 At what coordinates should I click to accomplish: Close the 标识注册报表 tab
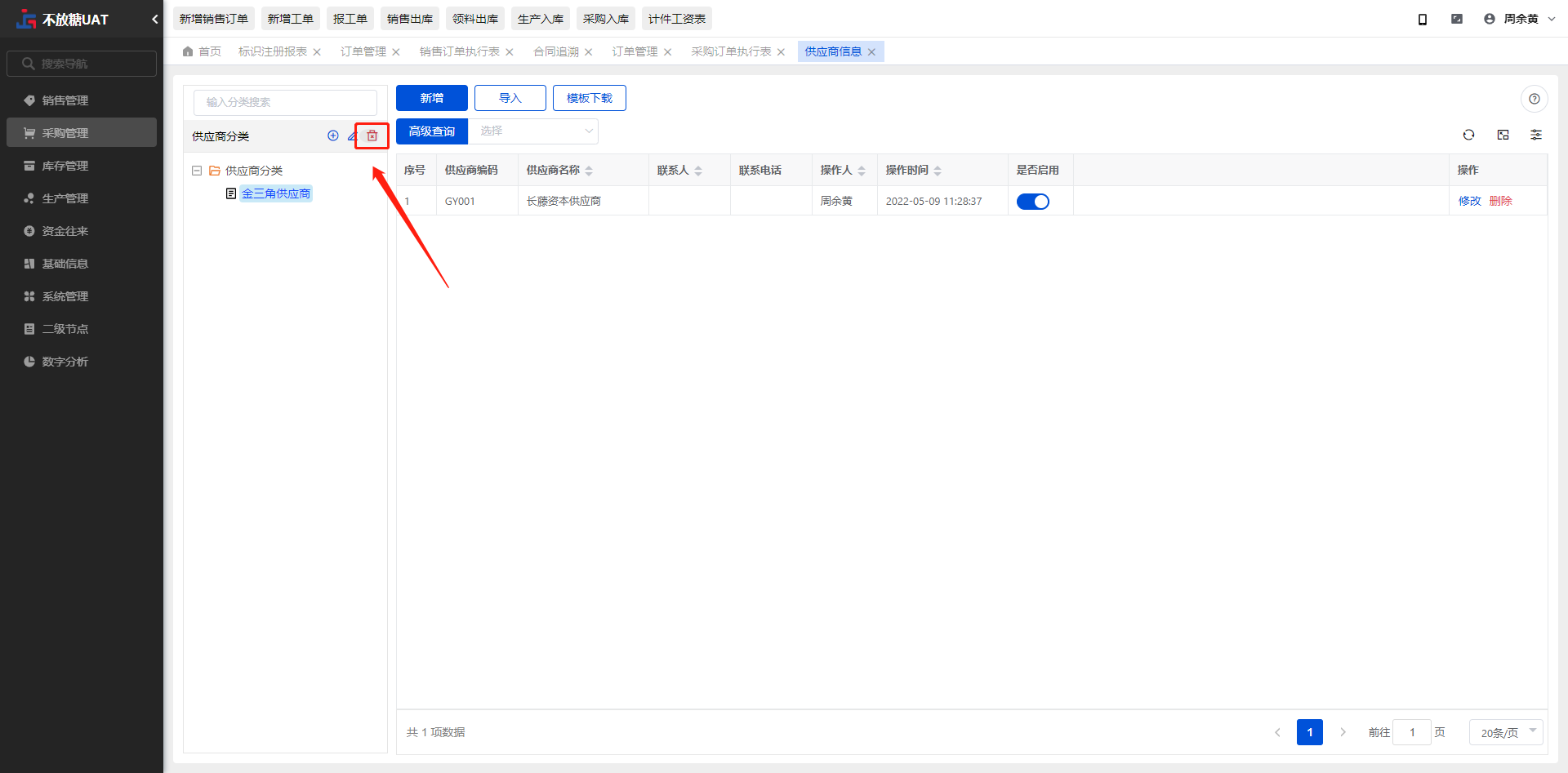point(317,51)
